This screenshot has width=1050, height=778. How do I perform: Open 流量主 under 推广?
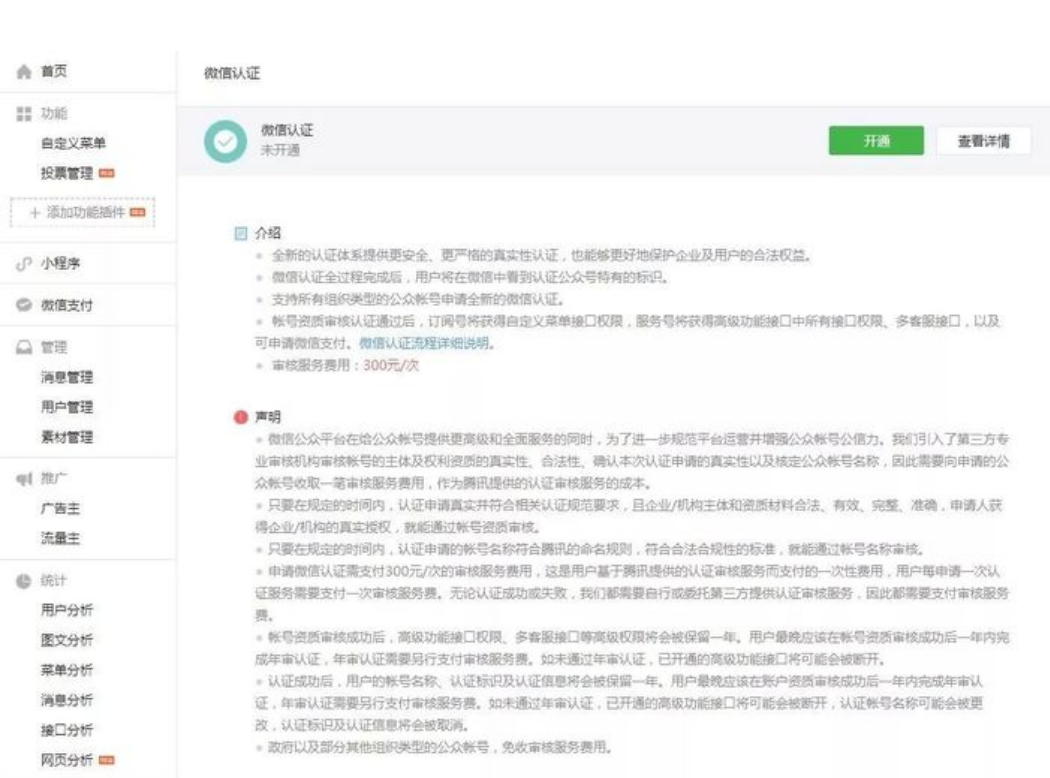pos(60,538)
